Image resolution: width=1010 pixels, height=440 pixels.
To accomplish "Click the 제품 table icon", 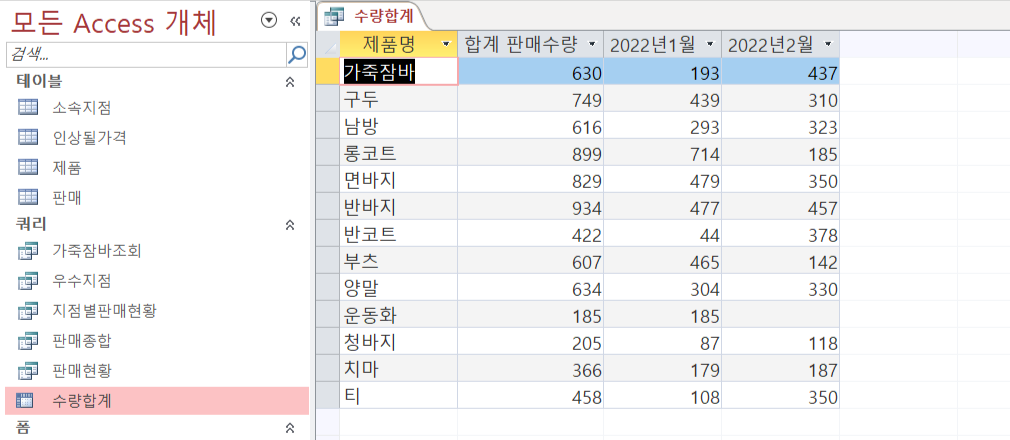I will point(28,168).
